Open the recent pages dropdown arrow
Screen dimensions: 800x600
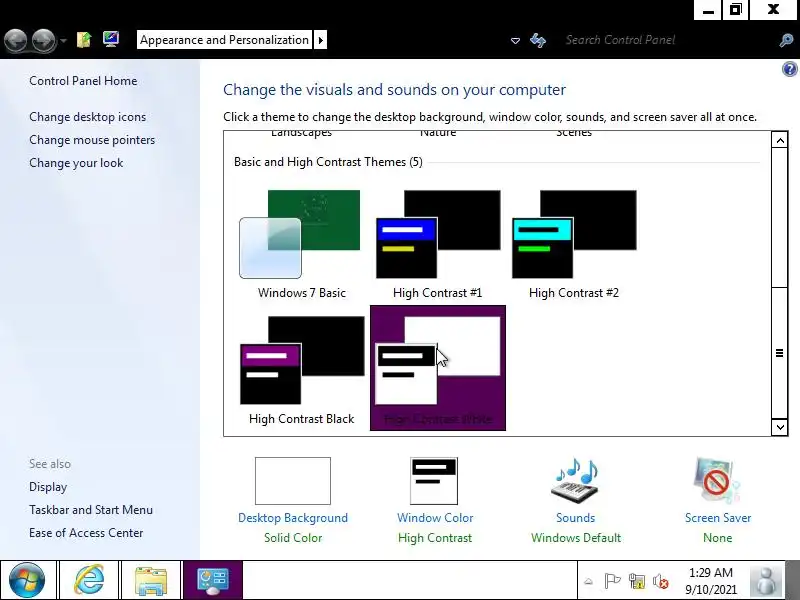(63, 40)
